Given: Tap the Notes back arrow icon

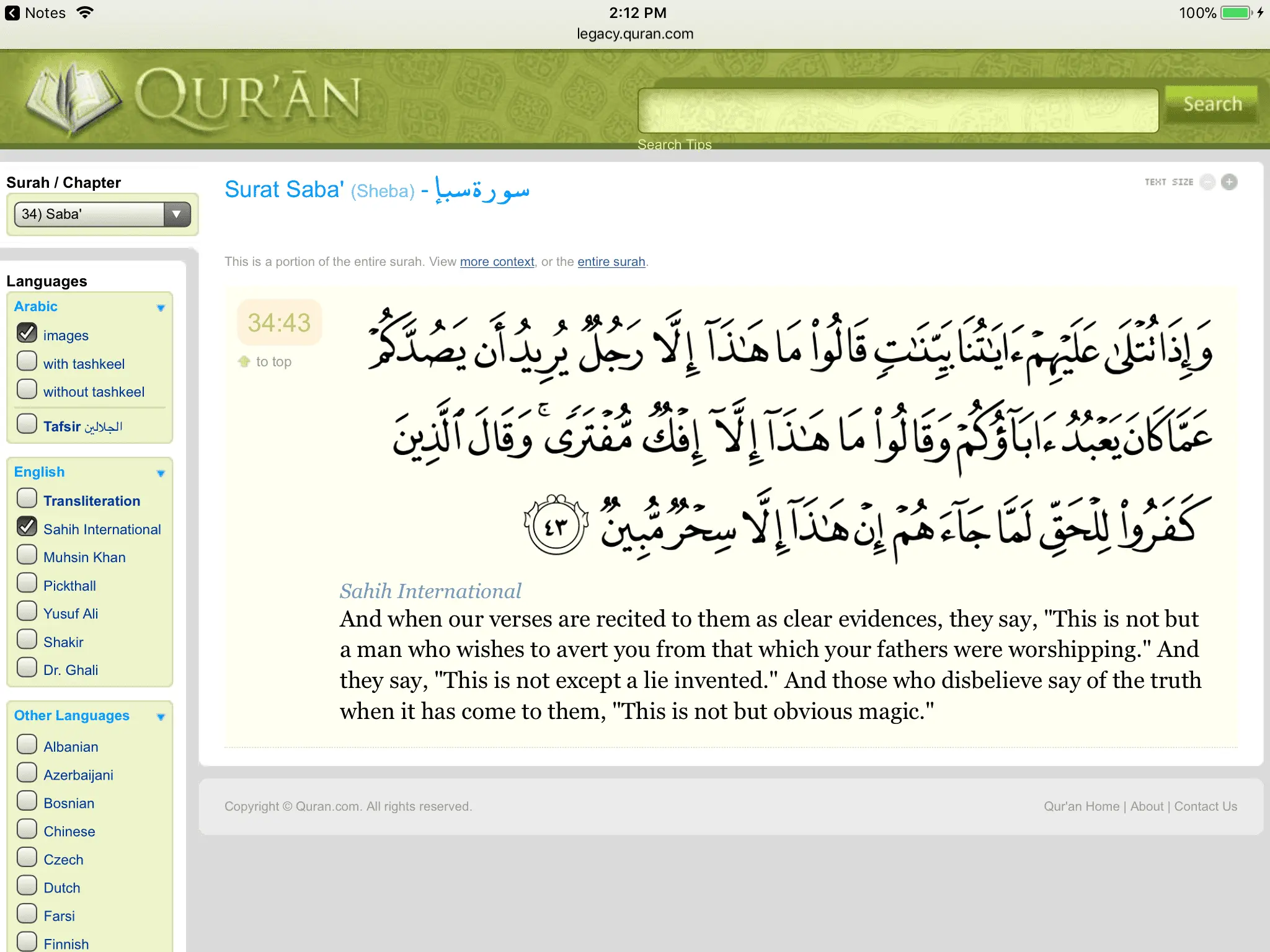Looking at the screenshot, I should pyautogui.click(x=12, y=13).
